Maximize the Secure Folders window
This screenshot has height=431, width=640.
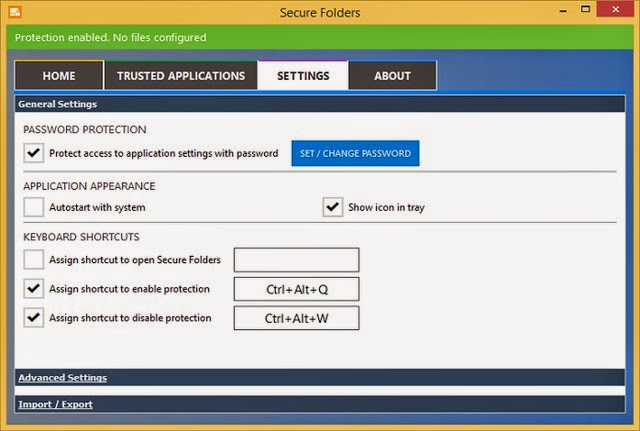585,9
